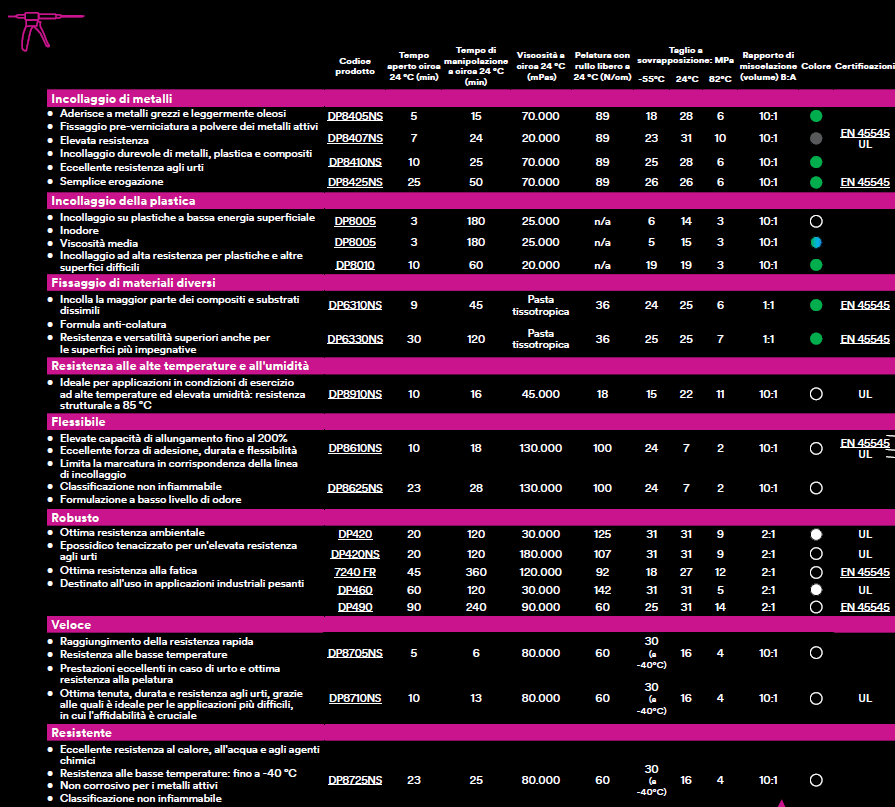This screenshot has height=807, width=895.
Task: Open the DP8725NS product code link
Action: [355, 780]
